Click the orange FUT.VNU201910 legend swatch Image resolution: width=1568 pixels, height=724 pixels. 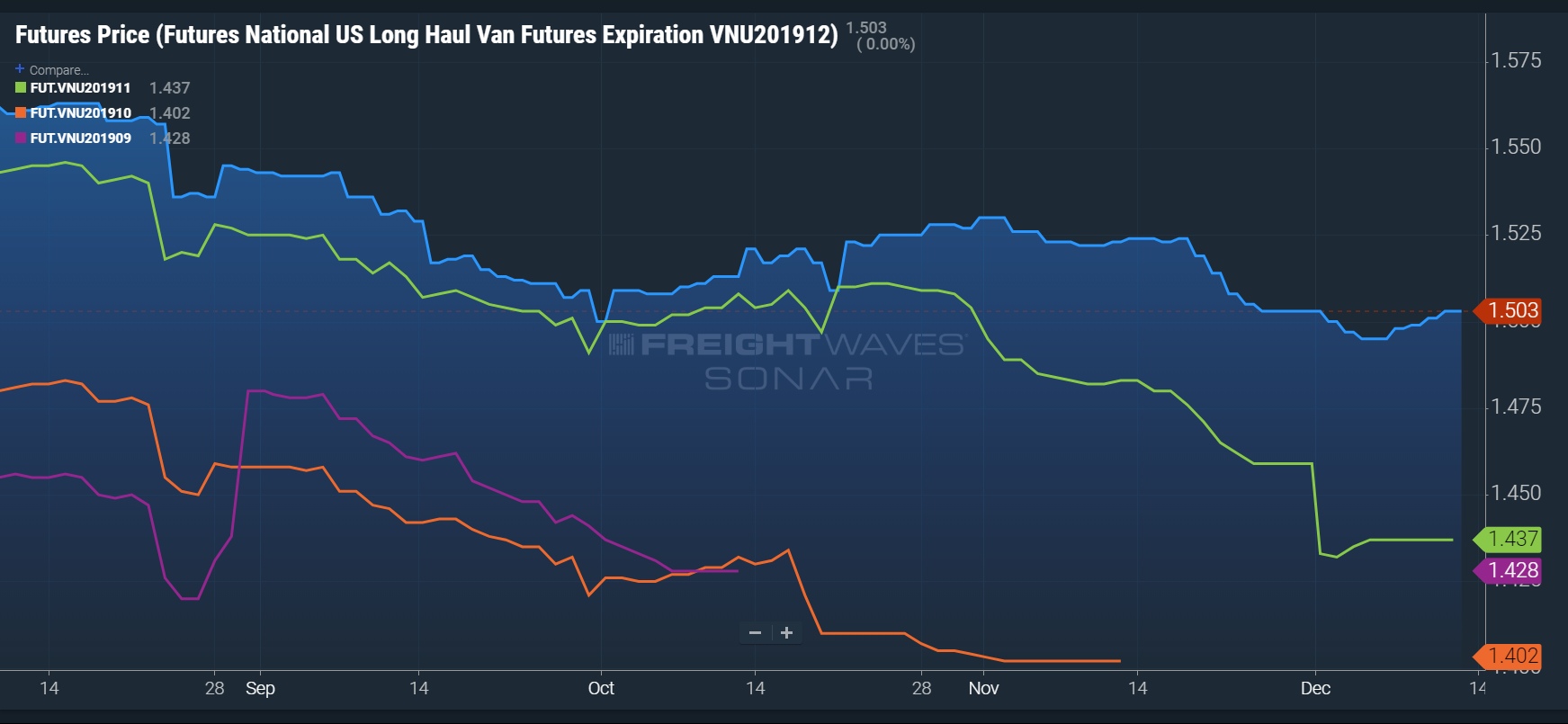[x=21, y=113]
